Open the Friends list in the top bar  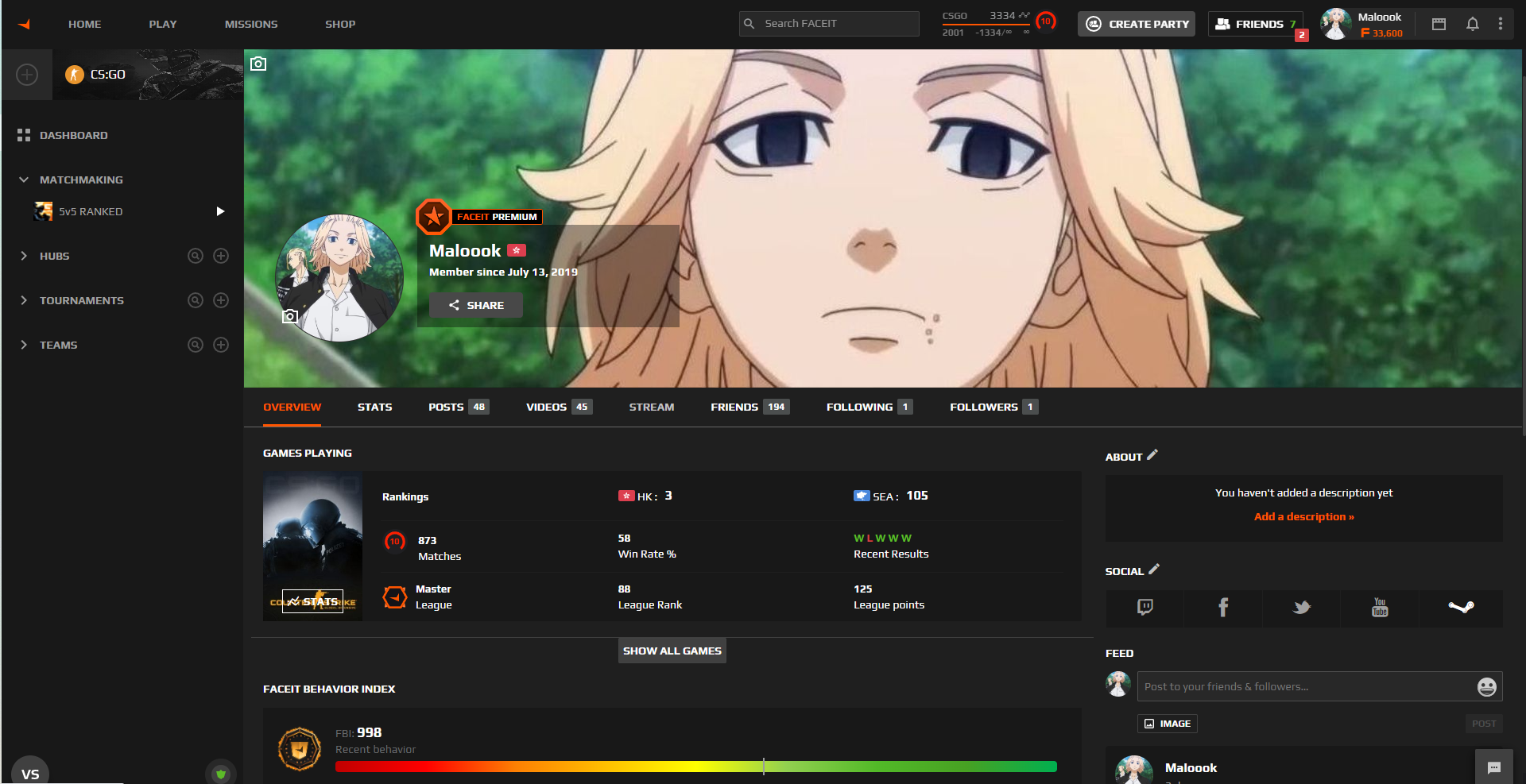[x=1256, y=24]
